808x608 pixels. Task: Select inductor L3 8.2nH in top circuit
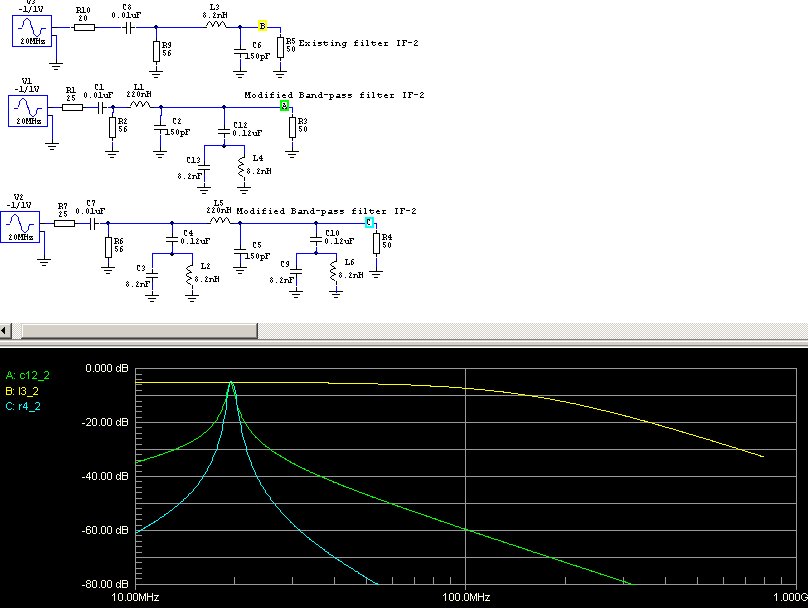216,24
